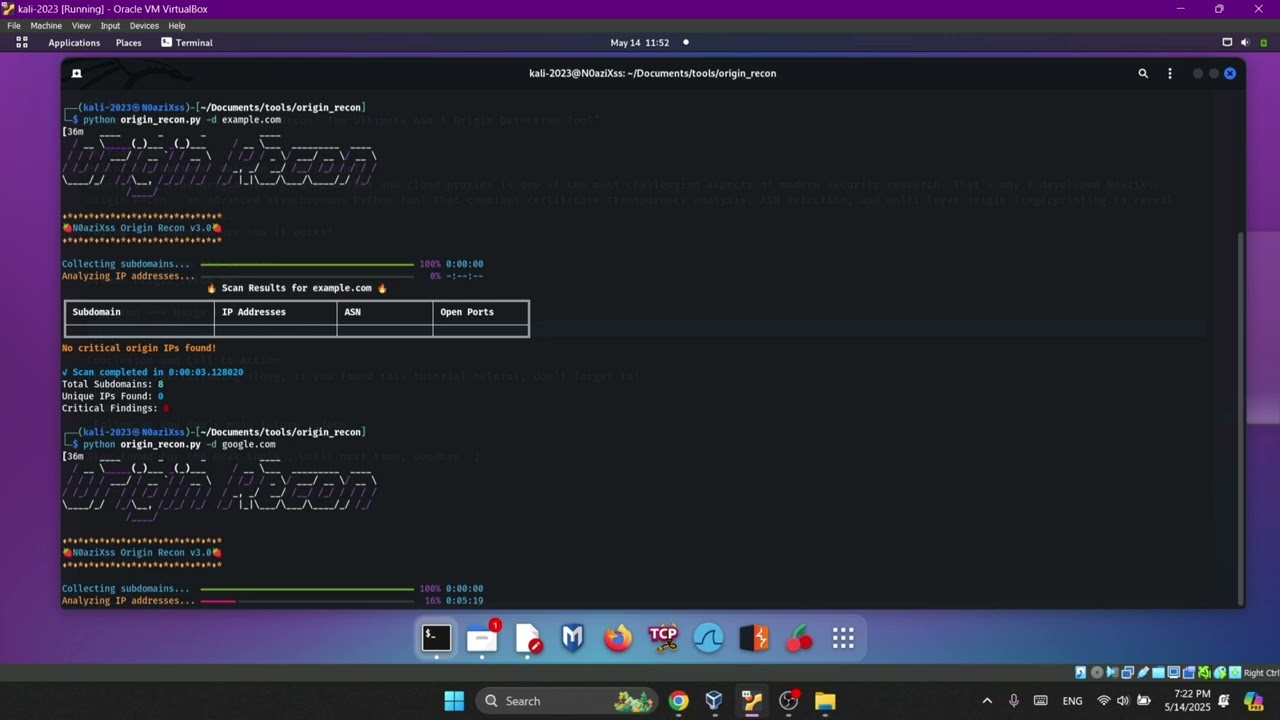Screen dimensions: 1280x720
Task: Click the screen icon in Kali top bar
Action: [1227, 42]
